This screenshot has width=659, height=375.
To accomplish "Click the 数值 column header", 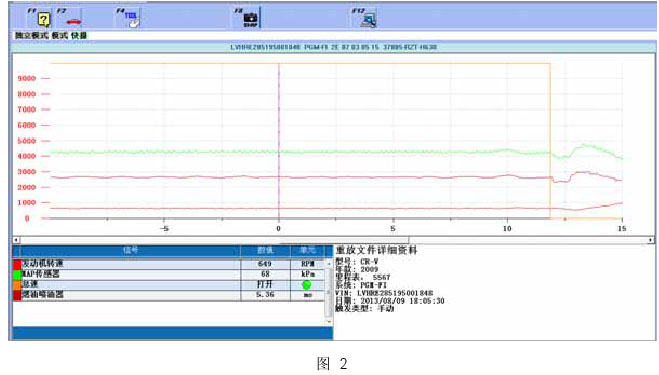I will (265, 251).
